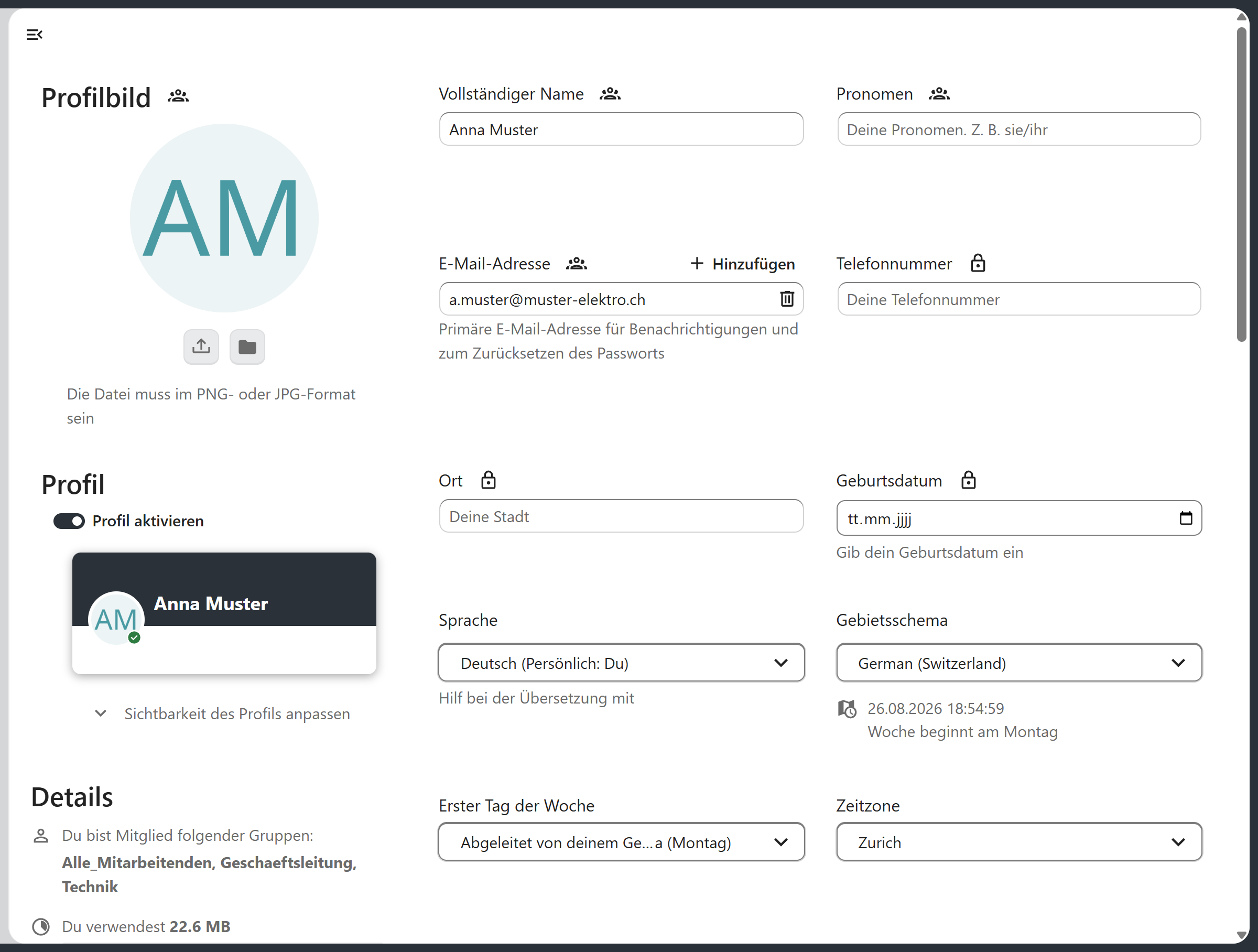
Task: Click text 'Du verwendest 22.6 MB'
Action: tap(146, 927)
